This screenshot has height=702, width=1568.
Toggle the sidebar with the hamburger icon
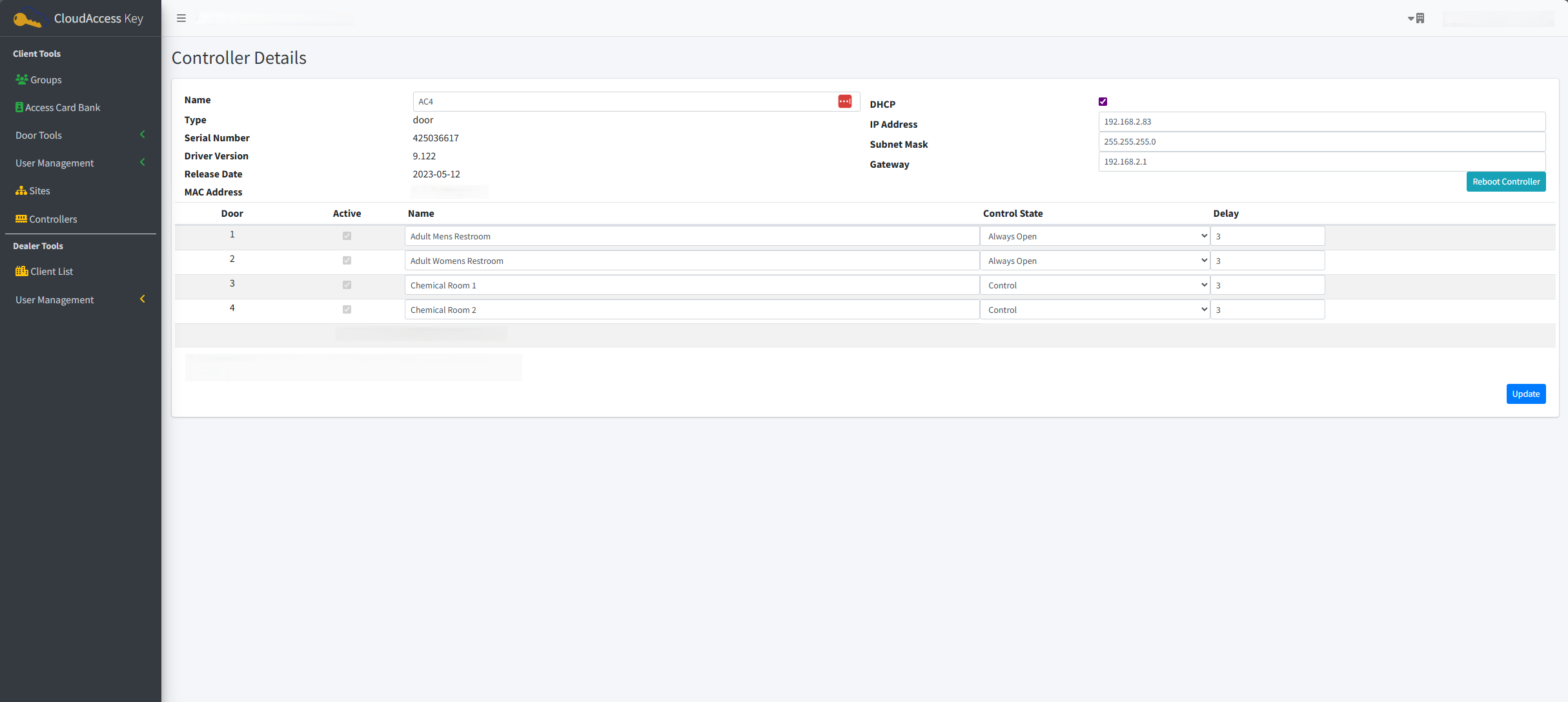181,18
